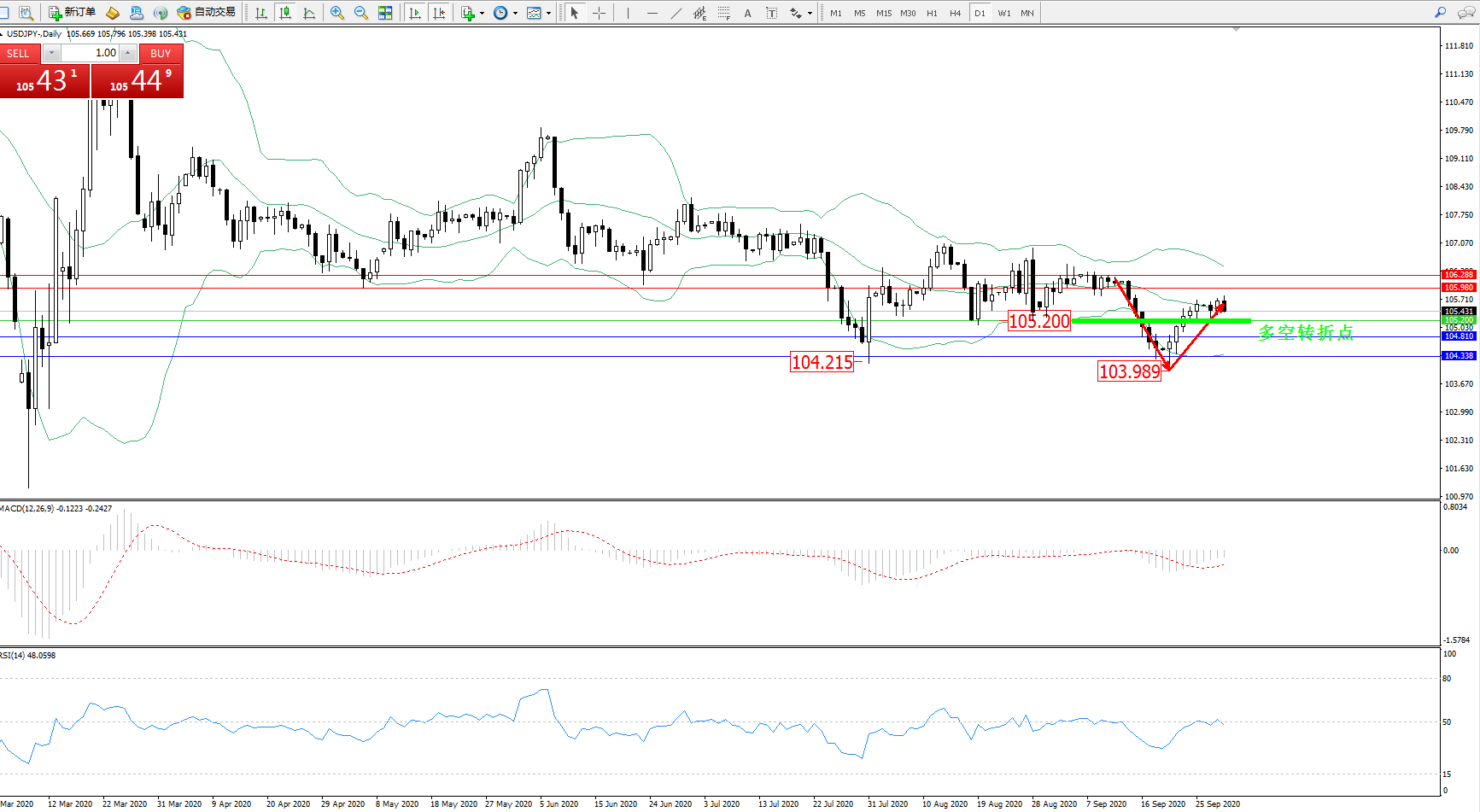Activate the text label tool
The height and width of the screenshot is (812, 1480).
(748, 13)
